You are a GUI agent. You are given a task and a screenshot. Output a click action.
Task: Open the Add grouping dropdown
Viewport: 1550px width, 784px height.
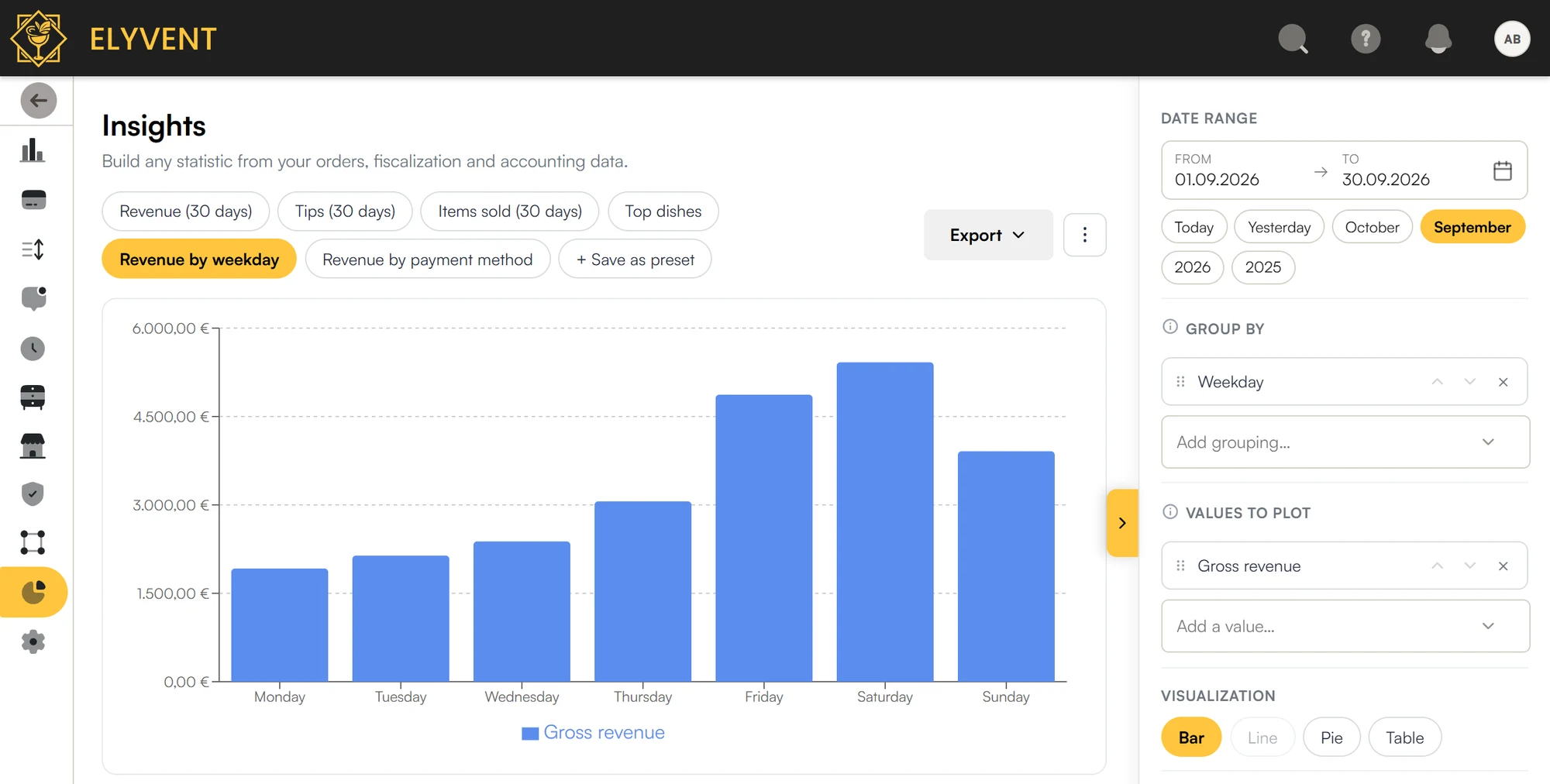1345,442
